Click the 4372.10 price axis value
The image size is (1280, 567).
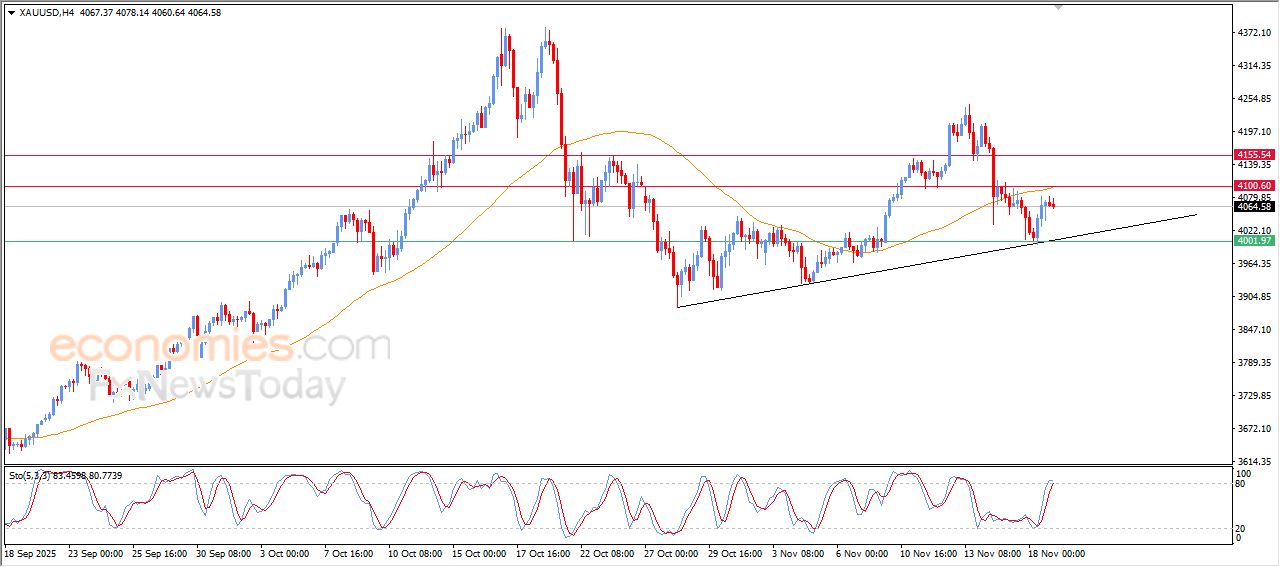pos(1252,33)
